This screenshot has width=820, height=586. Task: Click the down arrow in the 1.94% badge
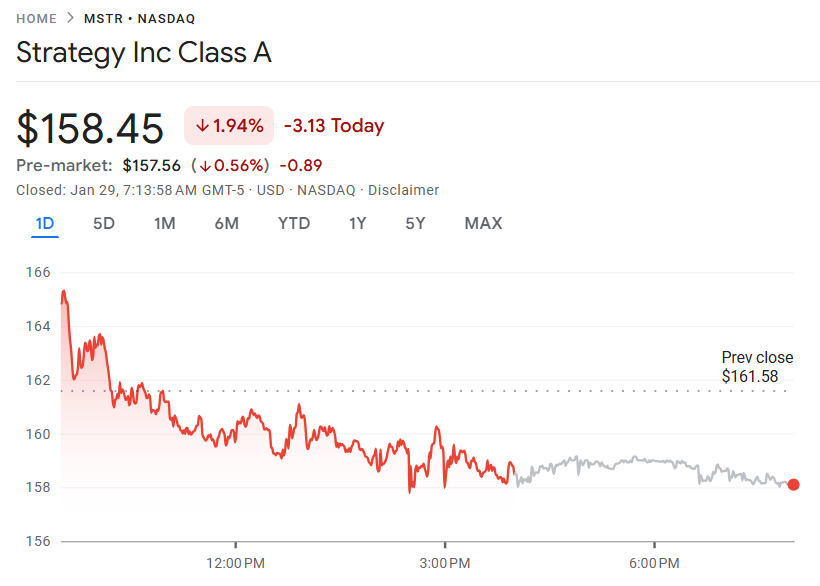[x=202, y=126]
